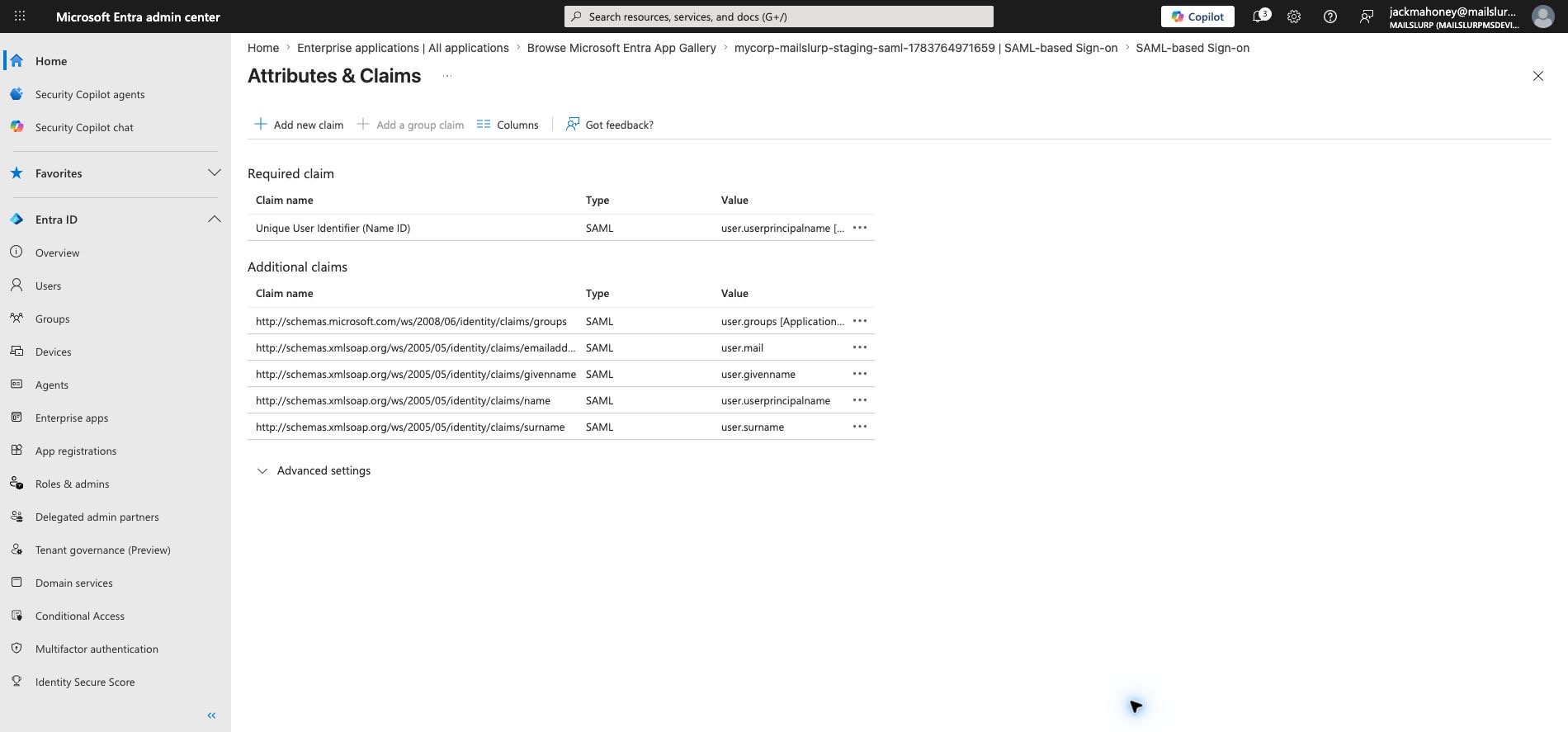The height and width of the screenshot is (732, 1568).
Task: Expand the Favorites section chevron
Action: tap(215, 173)
